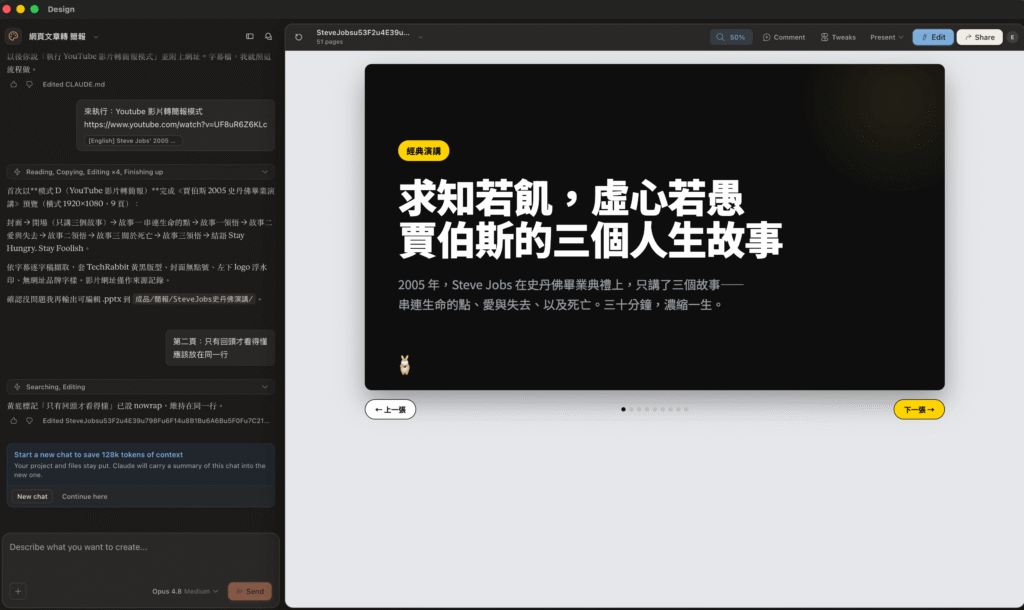Open the Opus 4.8 Medium model dropdown
The width and height of the screenshot is (1024, 610).
point(185,591)
